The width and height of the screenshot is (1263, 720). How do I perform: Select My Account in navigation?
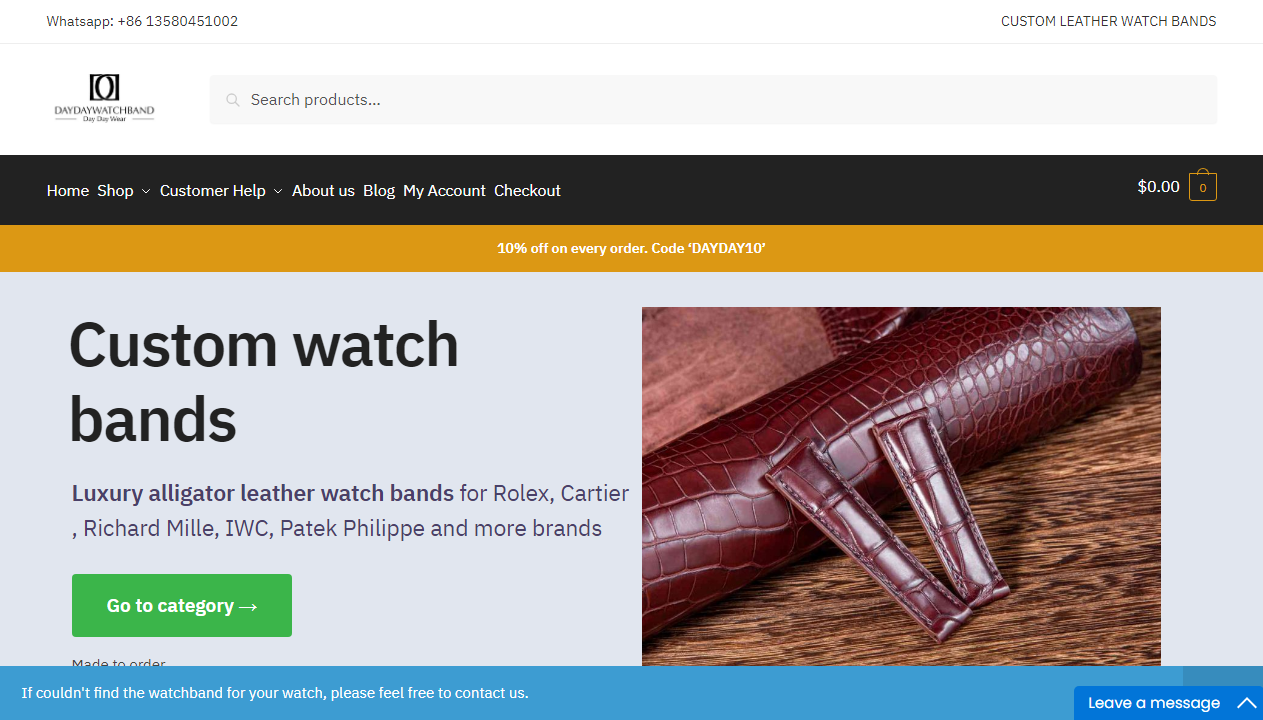pyautogui.click(x=444, y=190)
